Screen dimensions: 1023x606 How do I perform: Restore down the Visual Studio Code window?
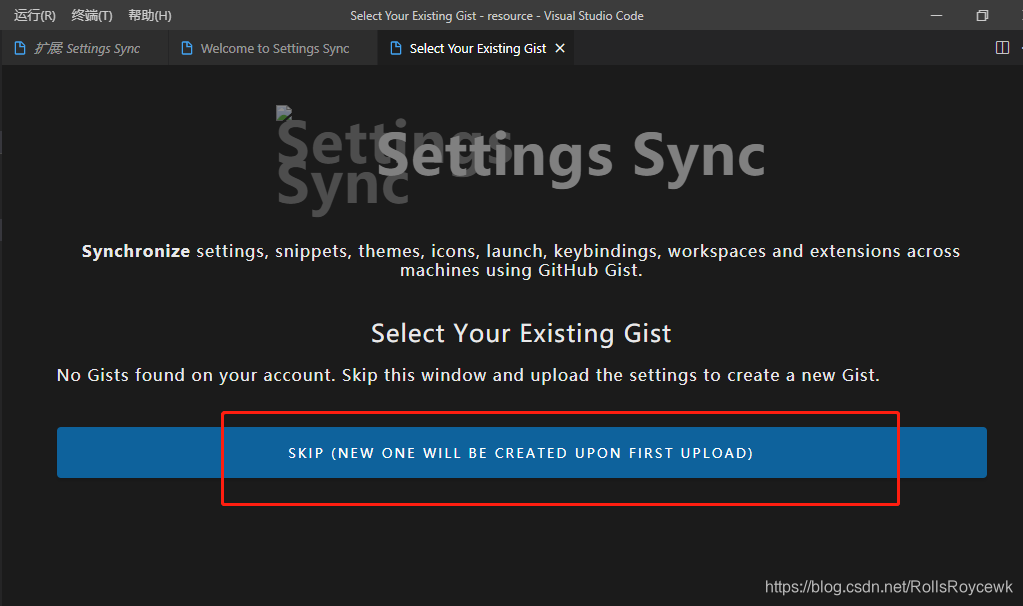pyautogui.click(x=982, y=16)
